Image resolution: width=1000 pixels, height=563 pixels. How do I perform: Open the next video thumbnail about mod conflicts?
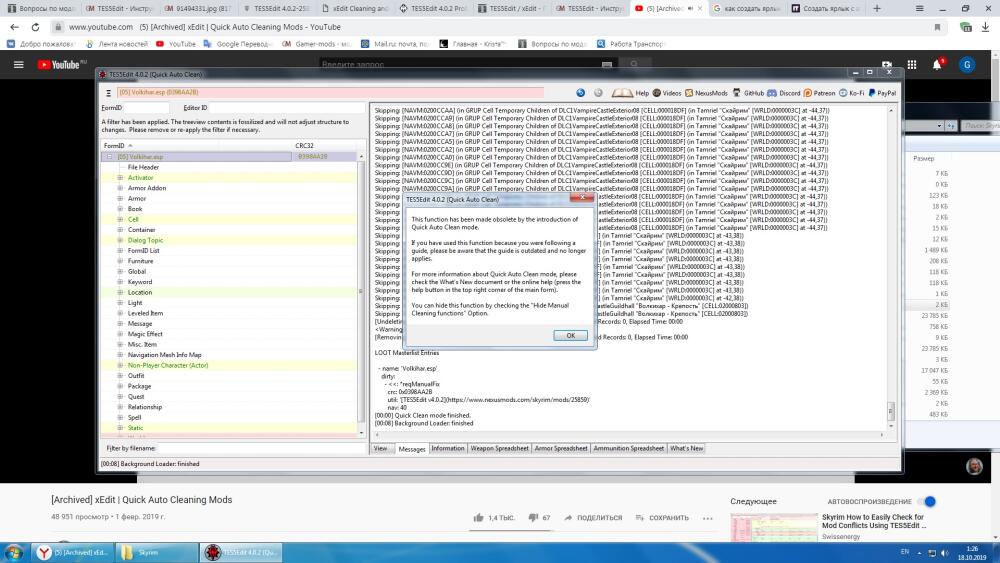774,527
